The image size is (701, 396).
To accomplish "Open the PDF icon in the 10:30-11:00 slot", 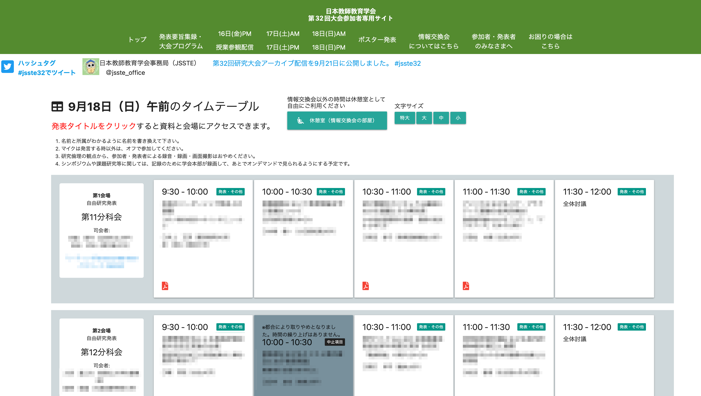I will pos(366,286).
